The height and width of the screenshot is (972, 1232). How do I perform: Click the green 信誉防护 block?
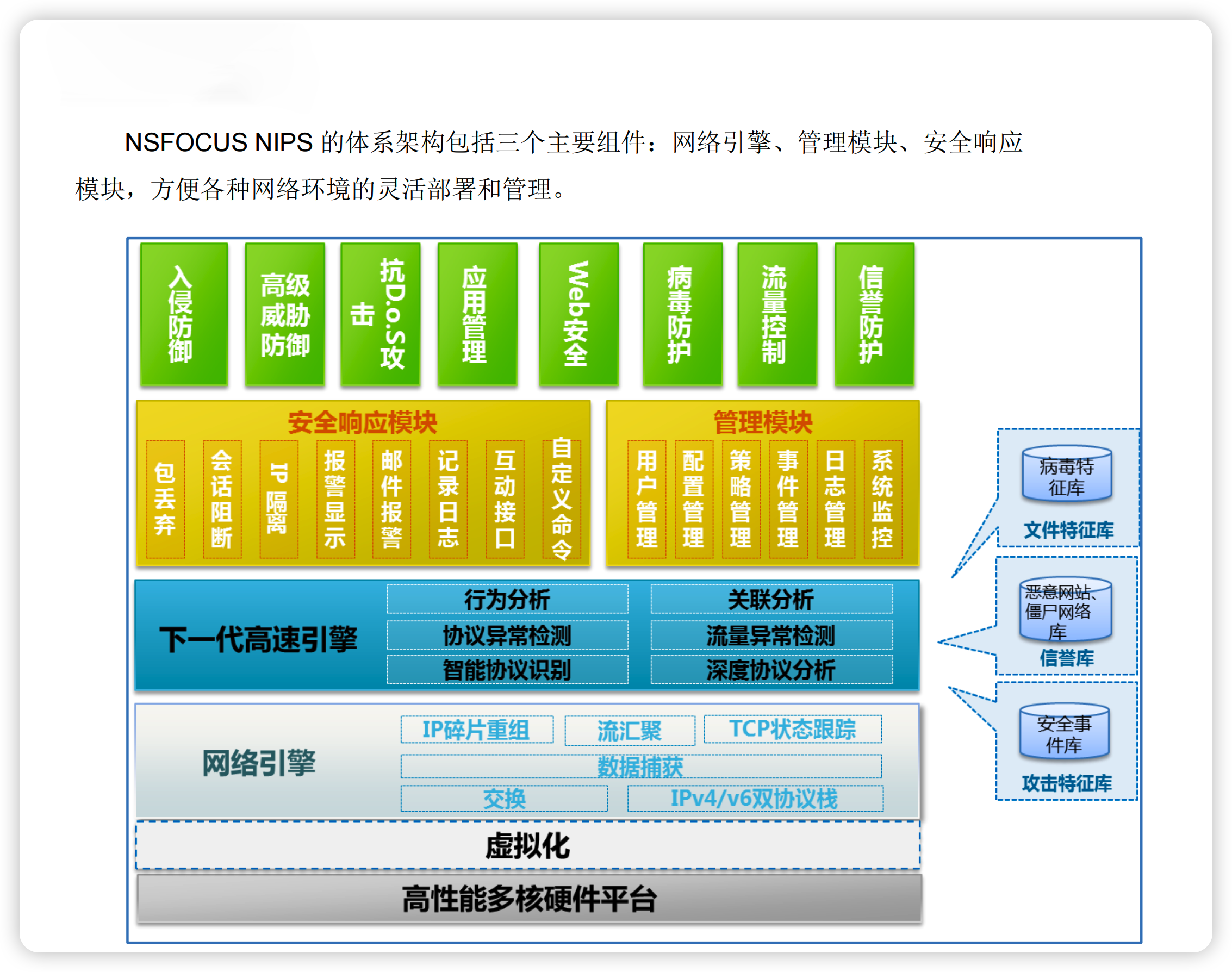874,314
